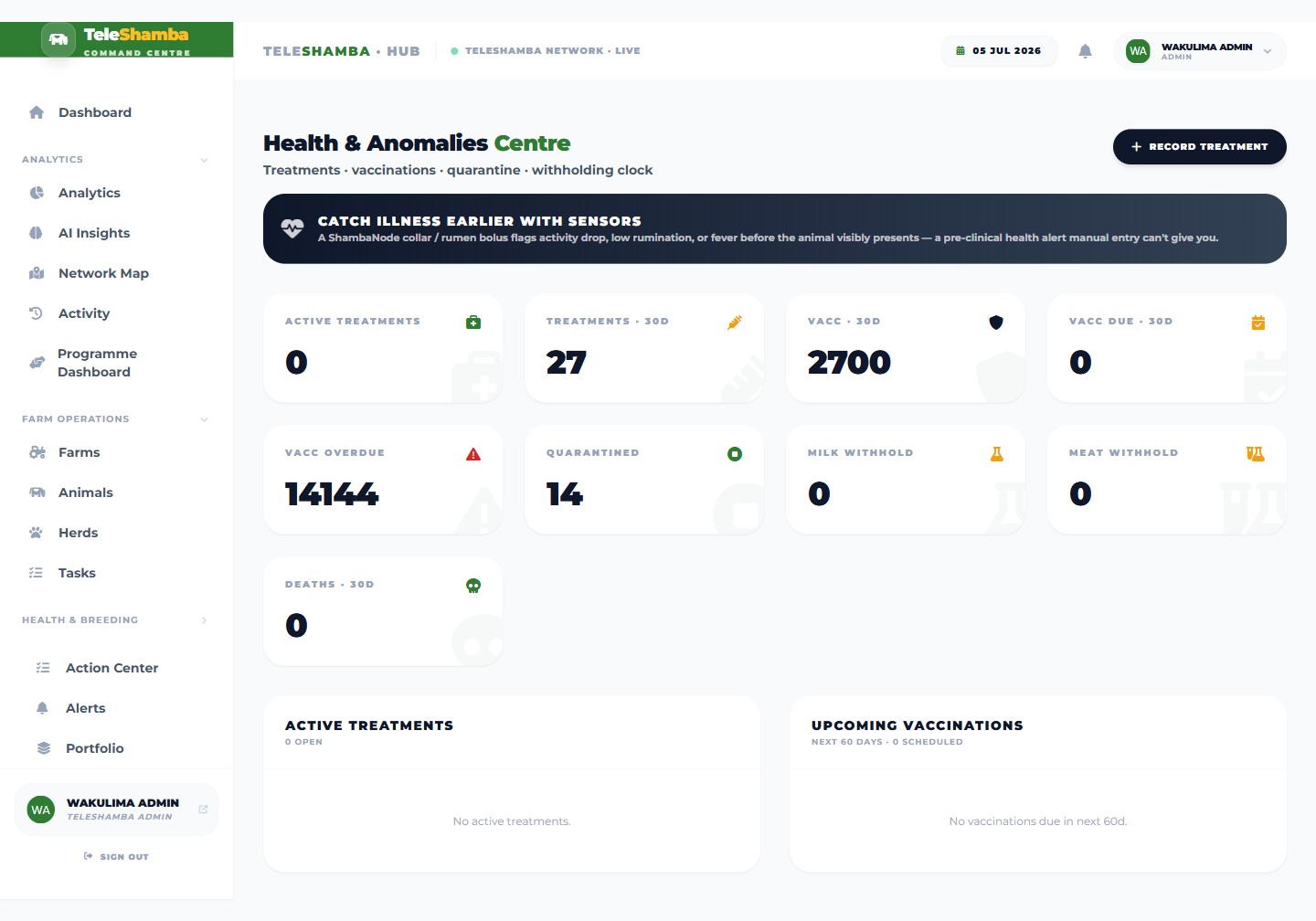
Task: Click the Record Treatment button
Action: click(1199, 147)
